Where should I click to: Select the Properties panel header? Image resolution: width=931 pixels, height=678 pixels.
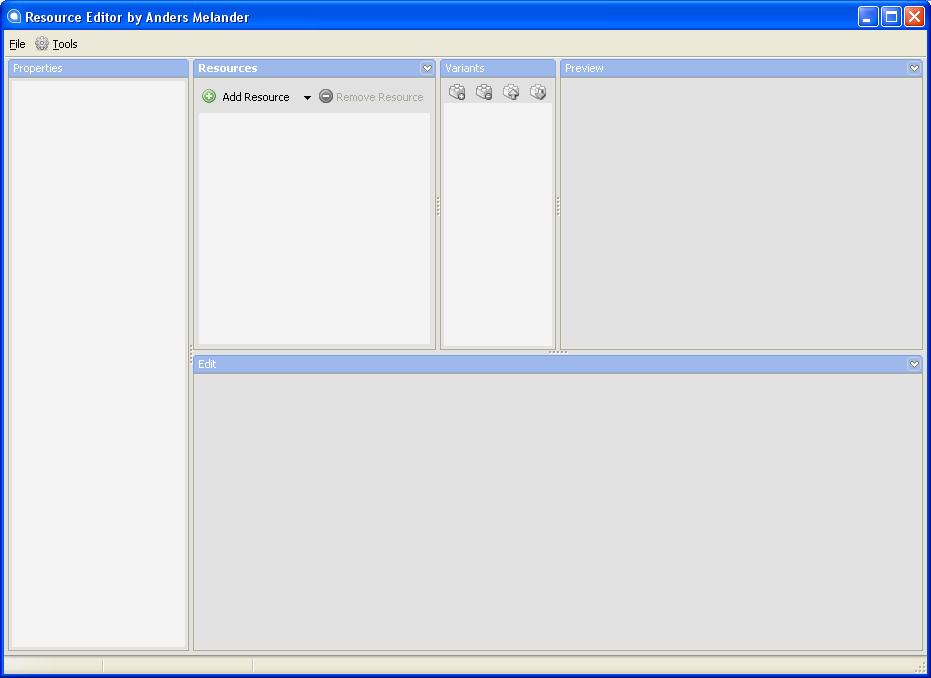(x=99, y=68)
